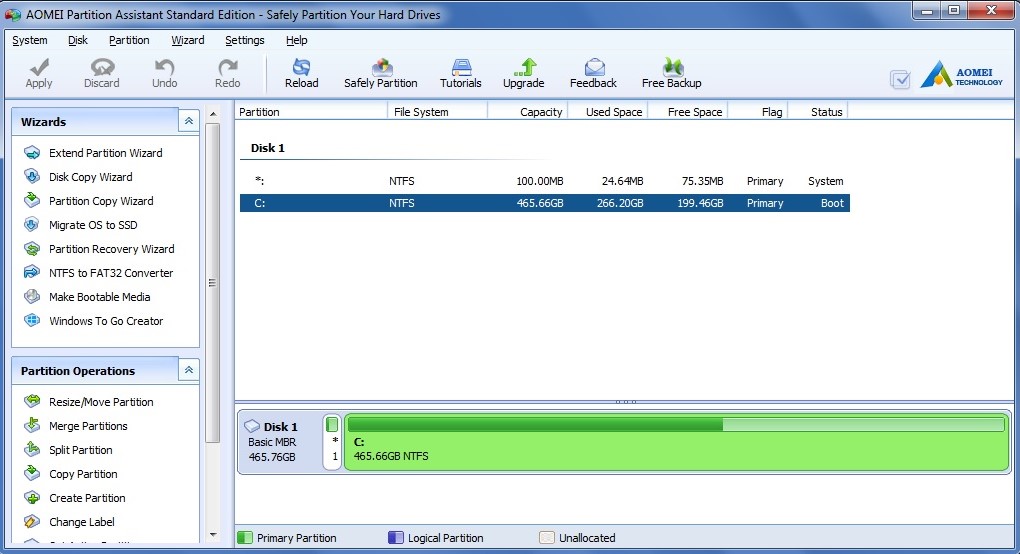
Task: Sort by the File System column header
Action: click(x=437, y=112)
